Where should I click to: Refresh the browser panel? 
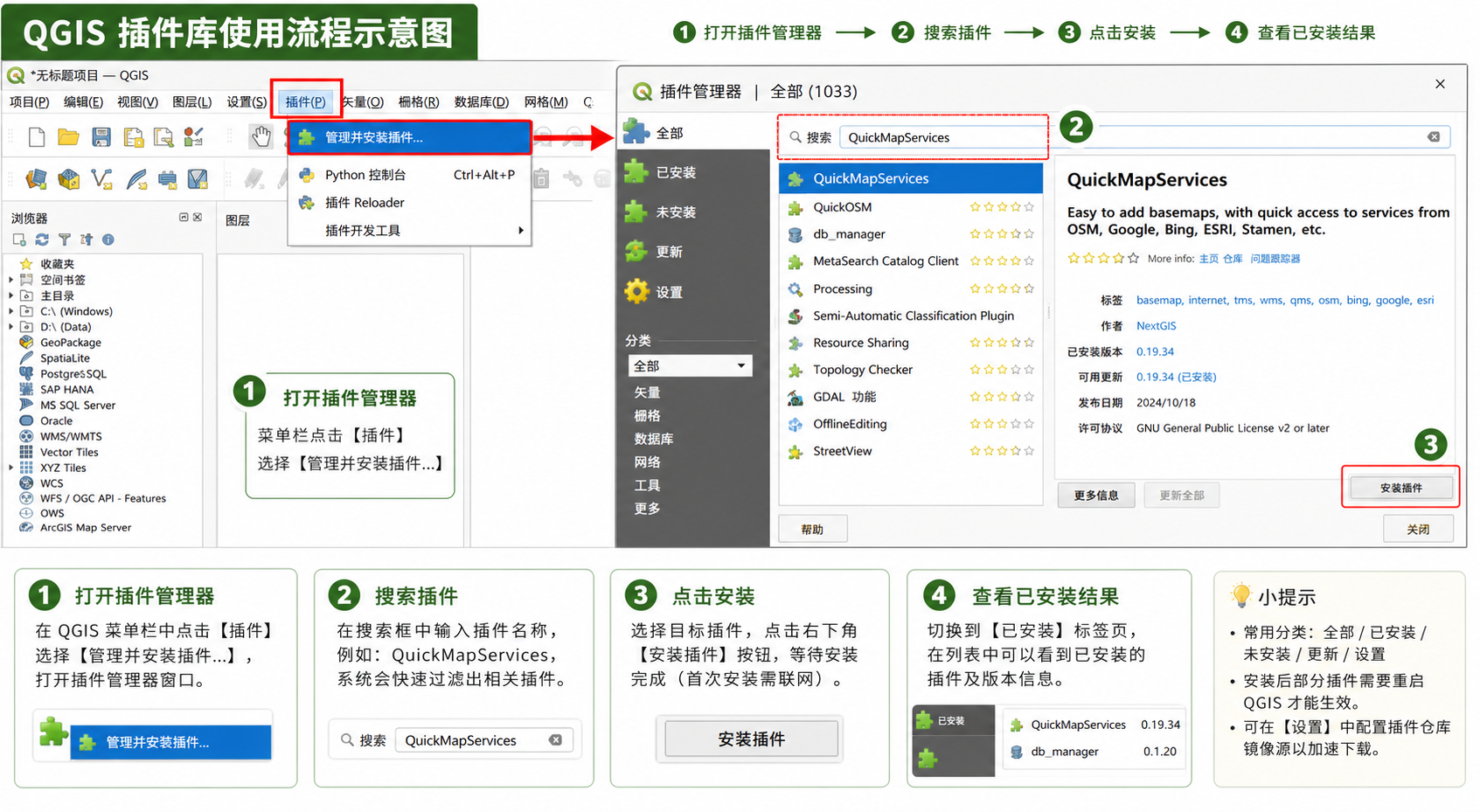[42, 239]
